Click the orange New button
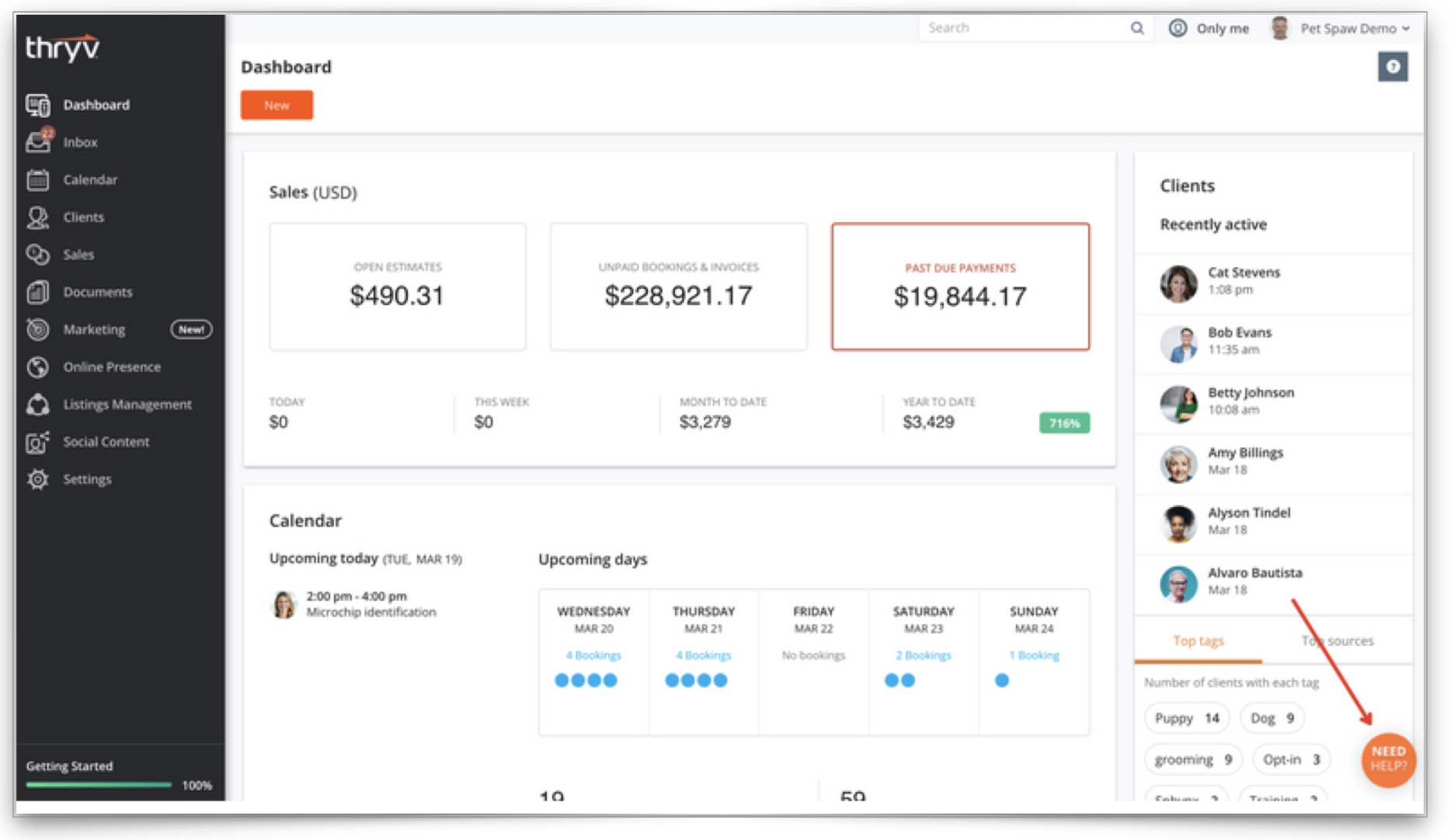Image resolution: width=1454 pixels, height=840 pixels. click(277, 105)
